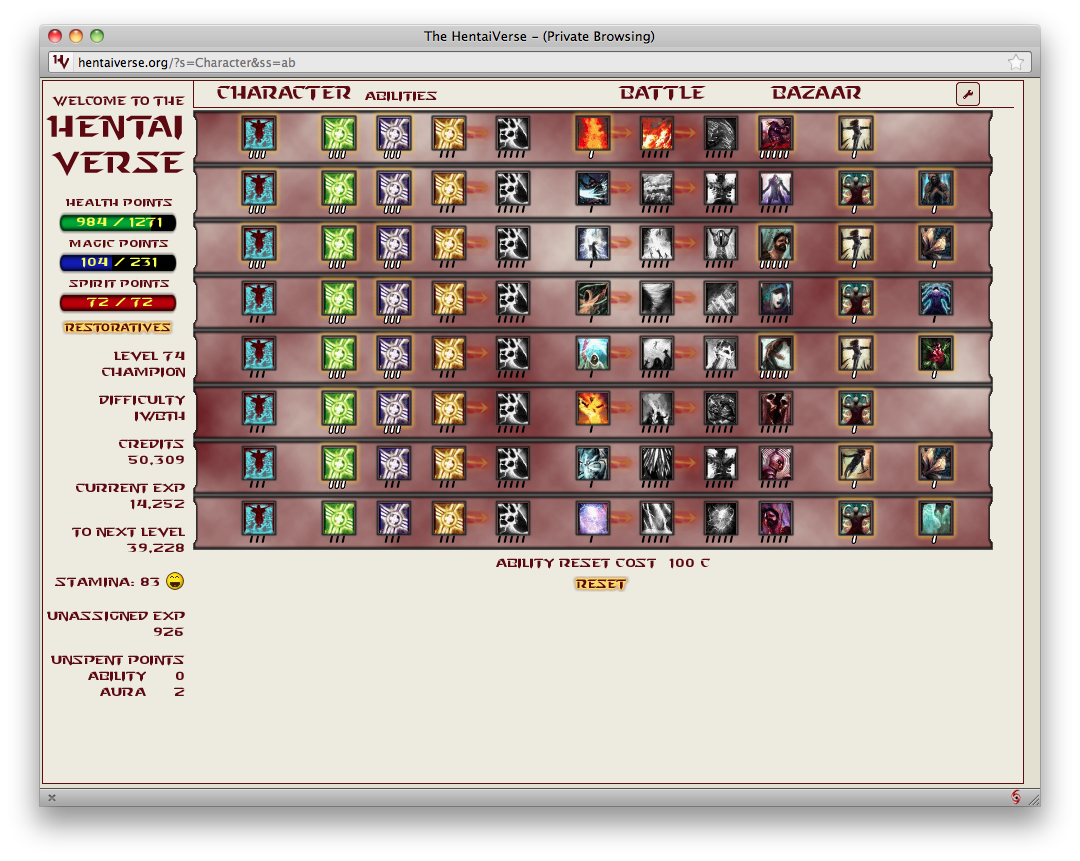1080x861 pixels.
Task: Open the Battle menu
Action: pyautogui.click(x=661, y=93)
